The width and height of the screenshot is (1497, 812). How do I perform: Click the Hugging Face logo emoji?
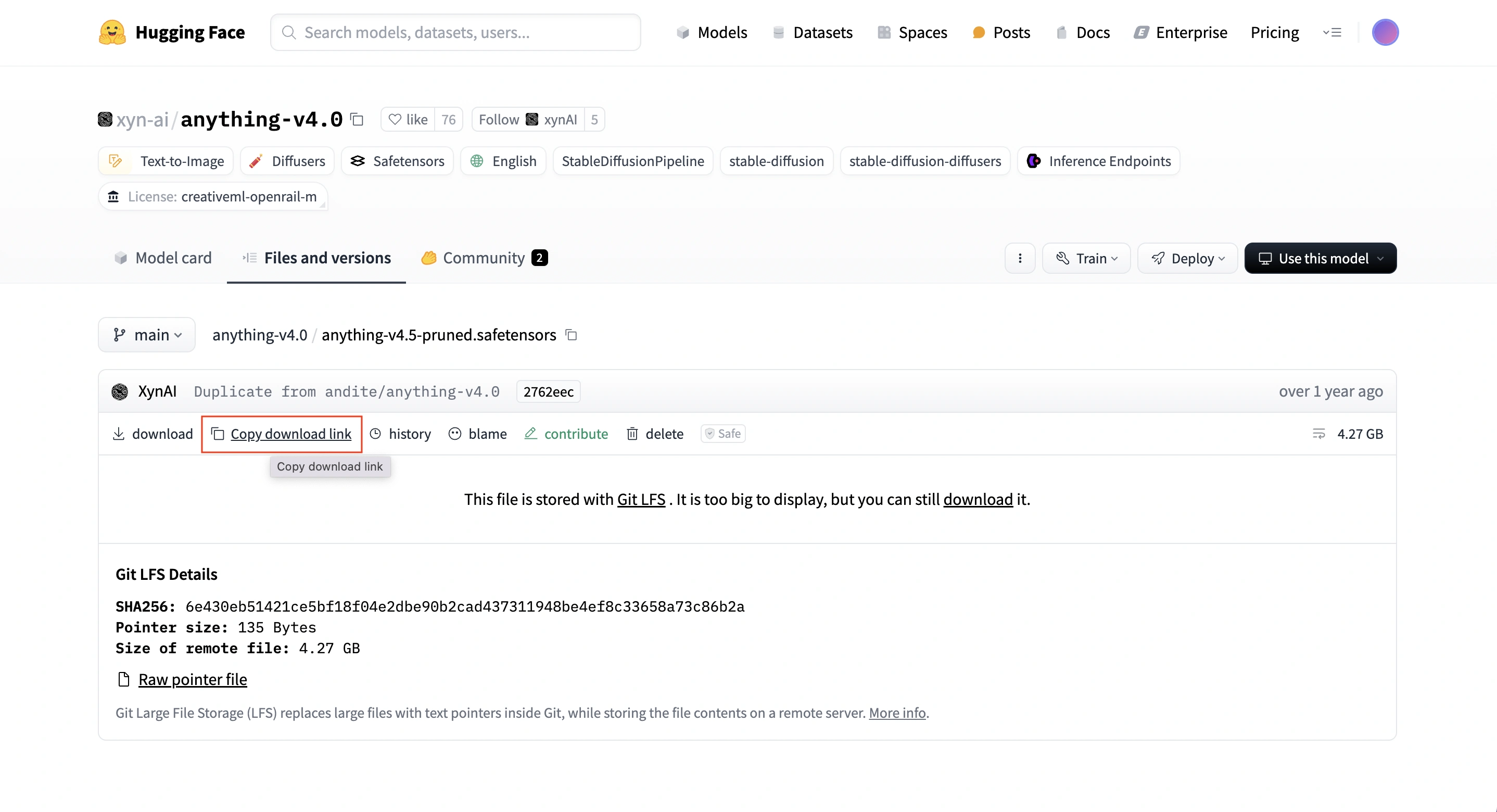(111, 33)
